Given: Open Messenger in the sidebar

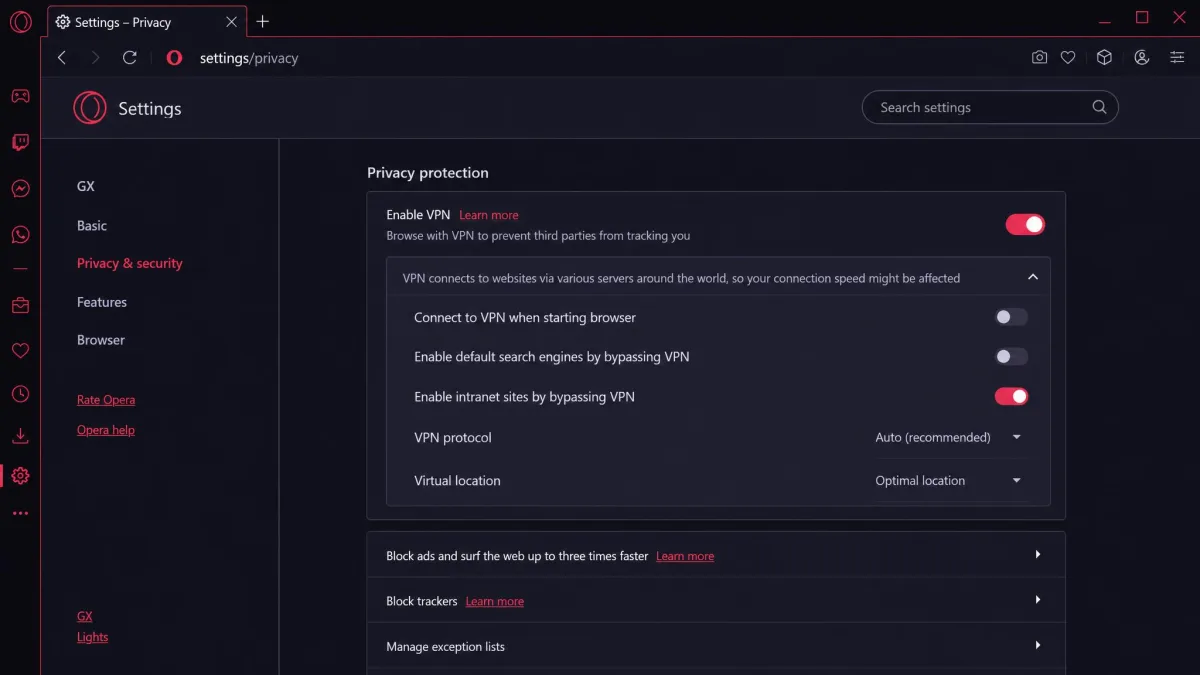Looking at the screenshot, I should click(x=20, y=188).
